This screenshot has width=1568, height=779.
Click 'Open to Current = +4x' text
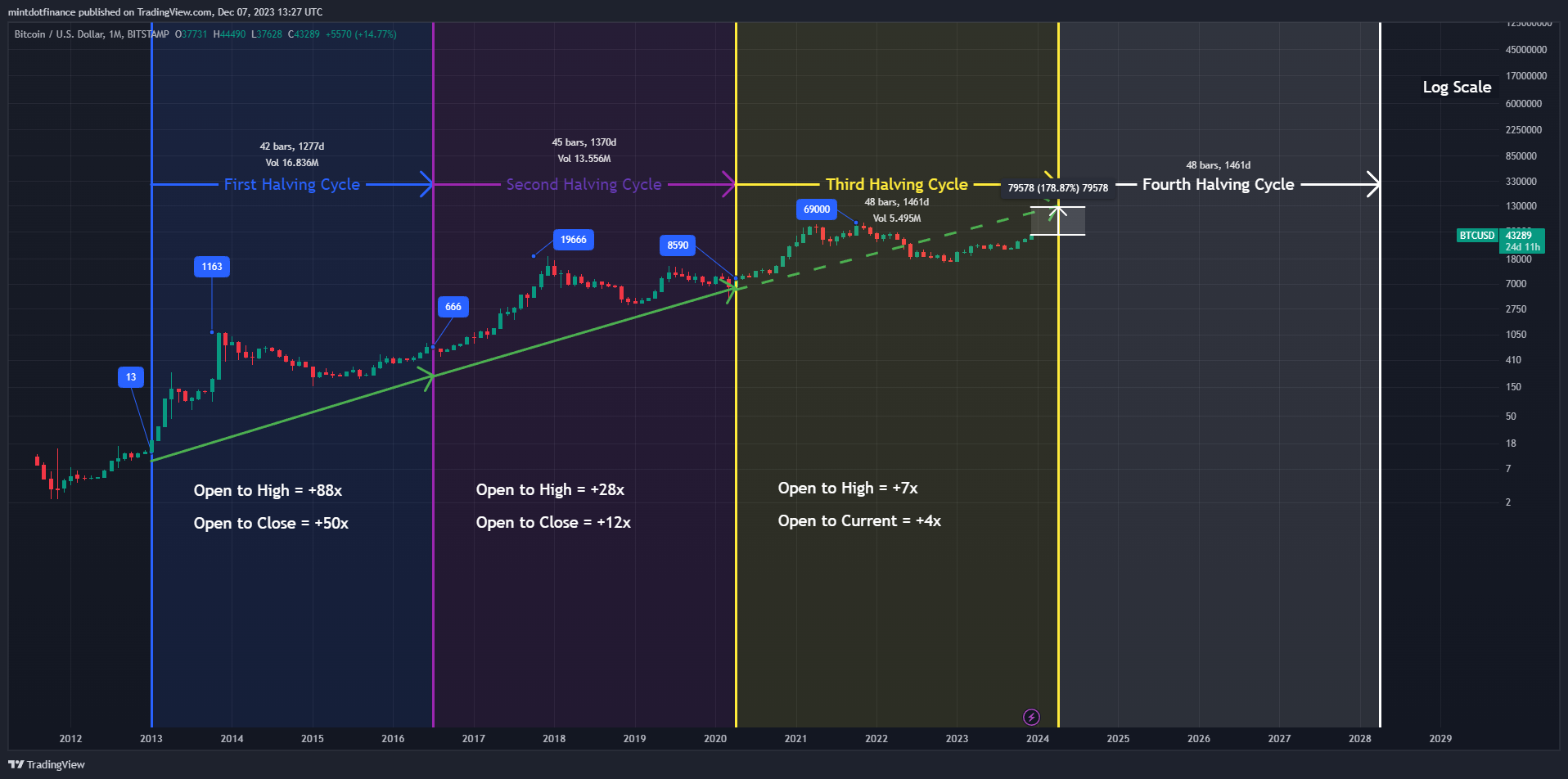point(859,520)
